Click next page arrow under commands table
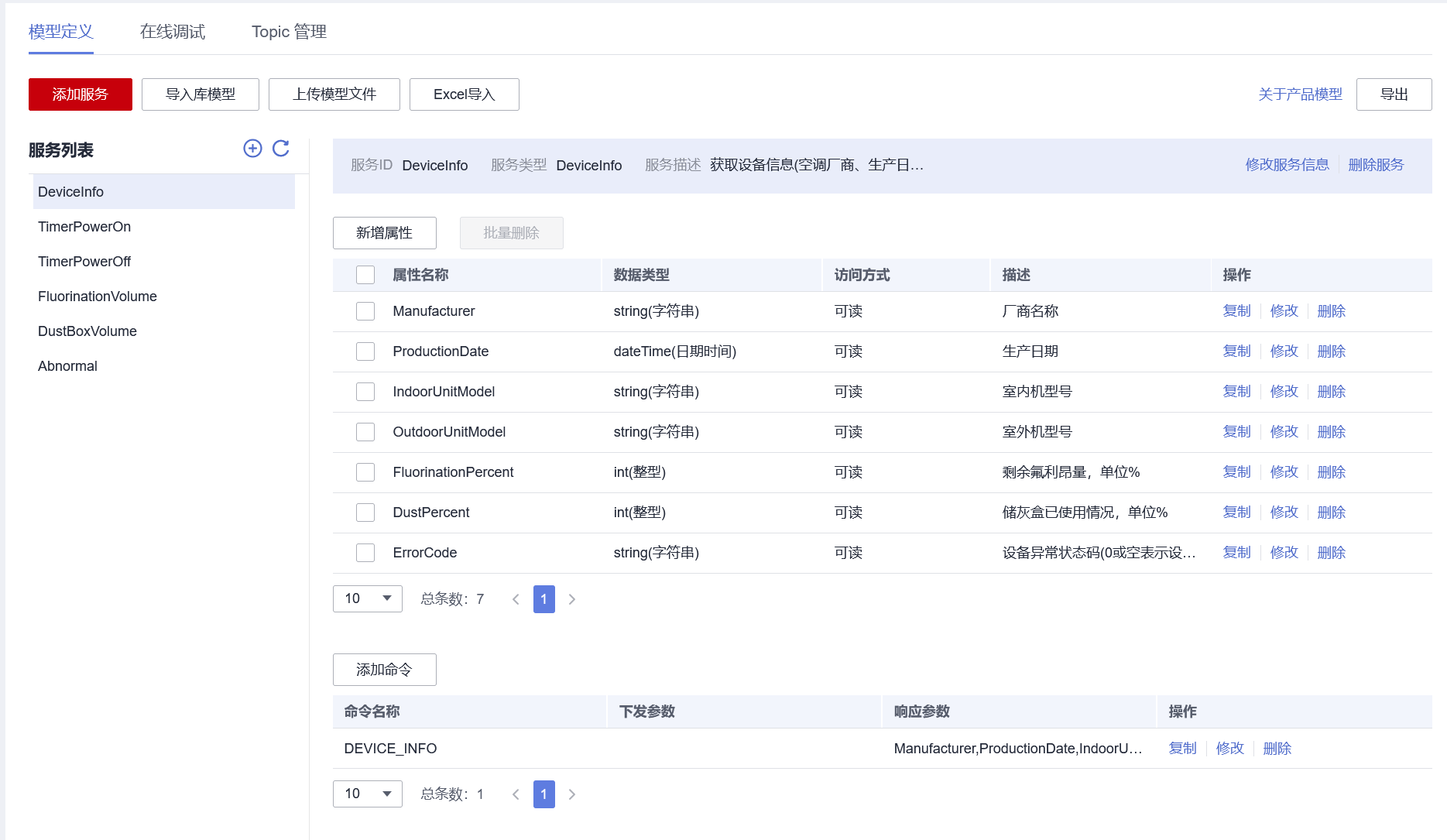 pyautogui.click(x=572, y=794)
